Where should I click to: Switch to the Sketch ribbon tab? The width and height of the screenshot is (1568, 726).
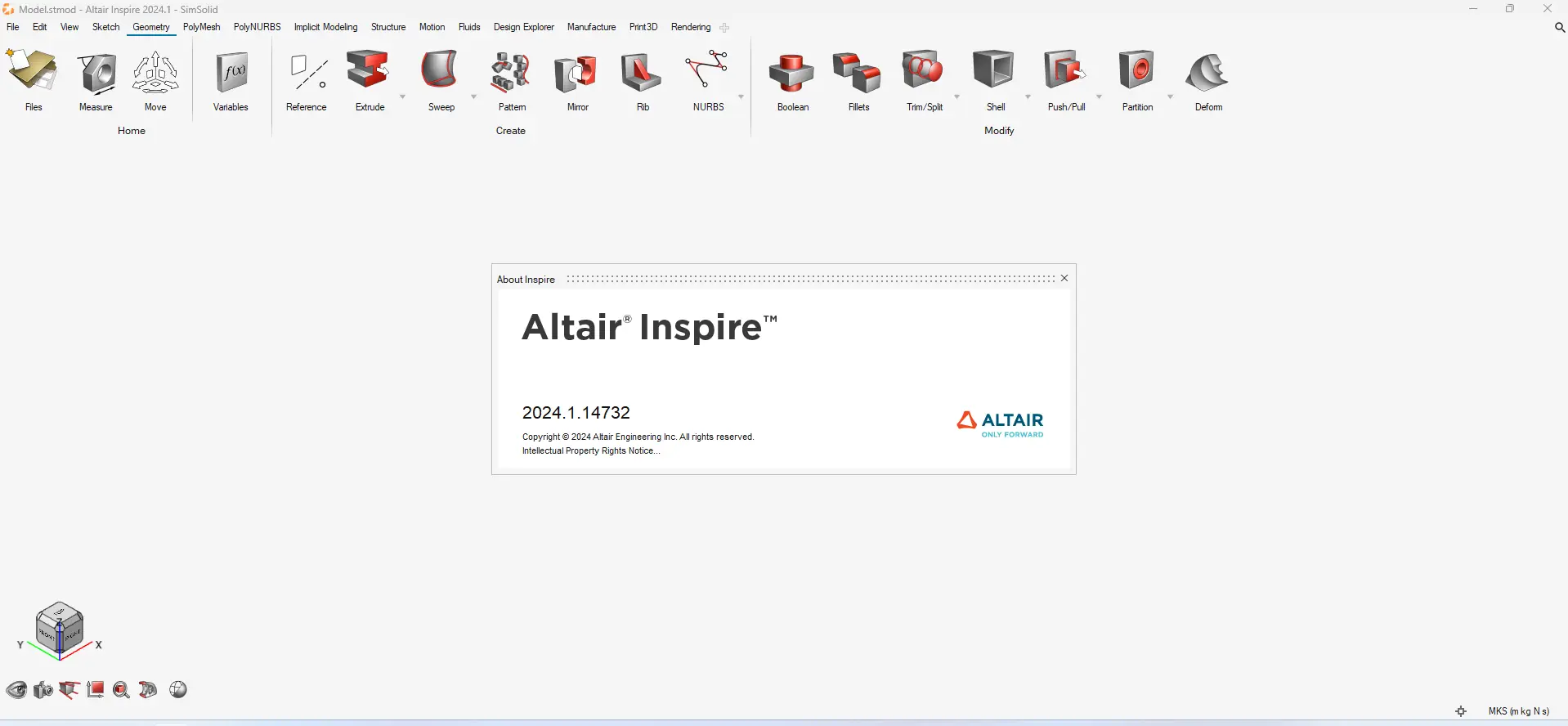[106, 27]
